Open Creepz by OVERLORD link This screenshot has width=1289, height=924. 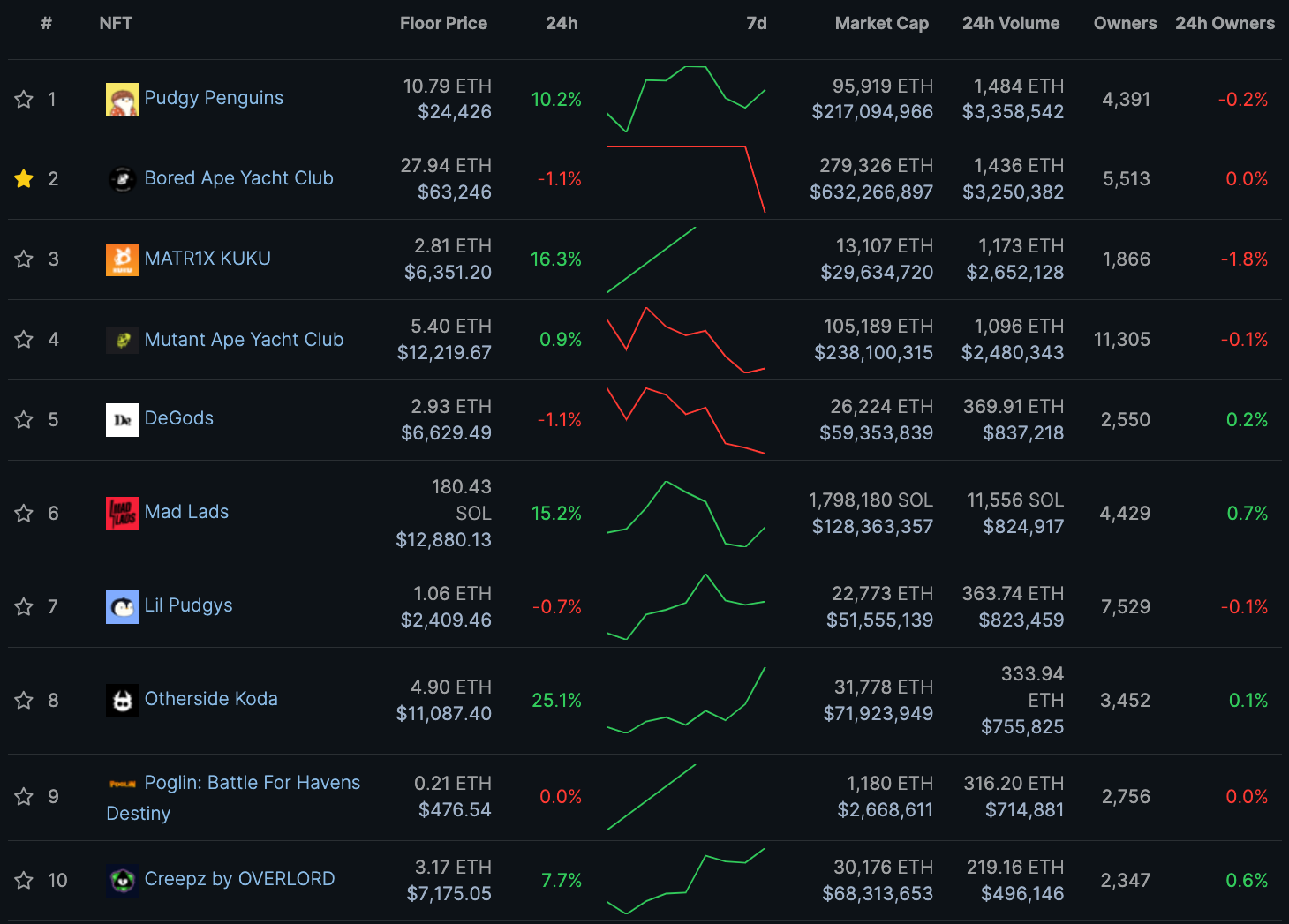point(239,879)
